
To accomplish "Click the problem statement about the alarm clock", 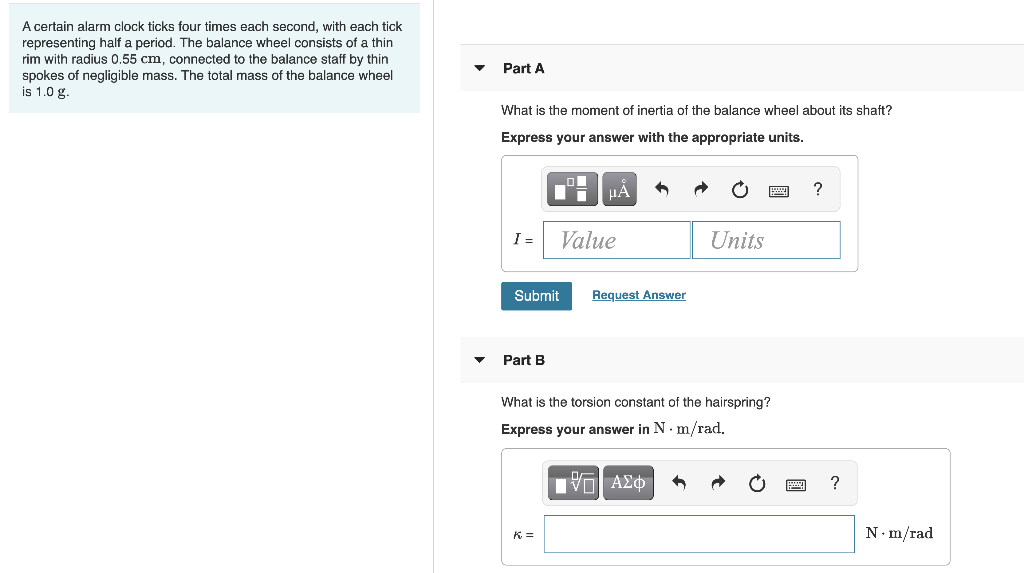I will (212, 59).
